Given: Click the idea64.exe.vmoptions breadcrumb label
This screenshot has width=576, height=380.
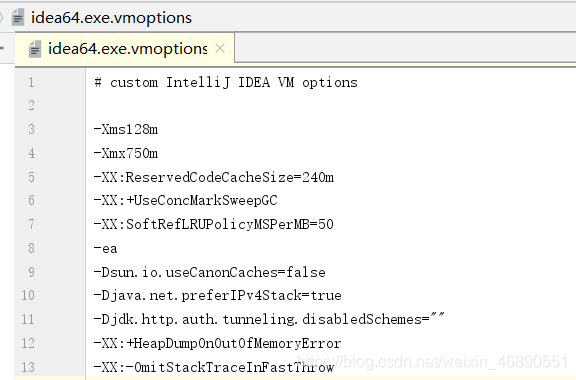Looking at the screenshot, I should tap(111, 18).
